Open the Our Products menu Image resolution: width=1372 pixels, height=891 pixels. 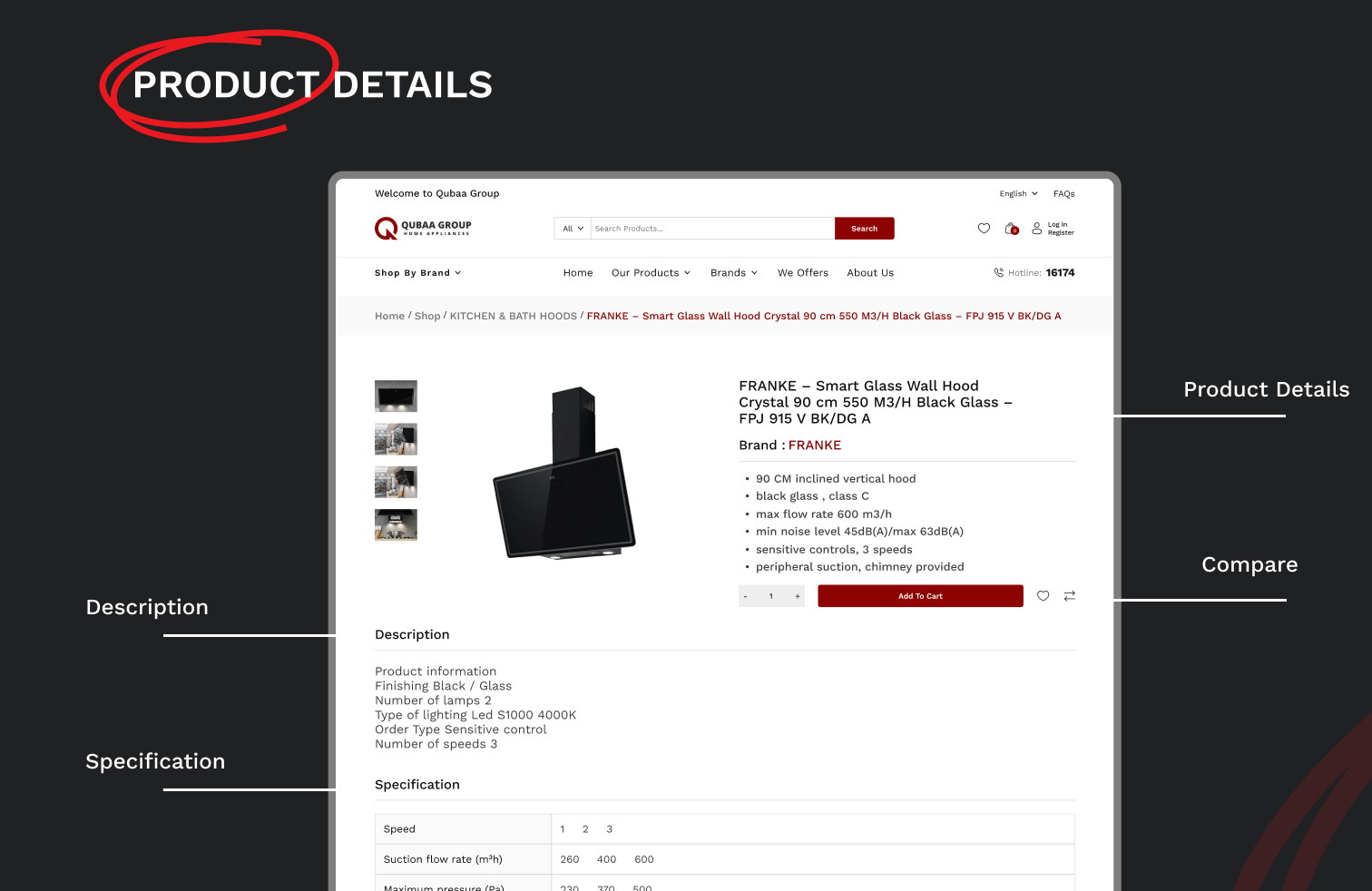tap(651, 273)
